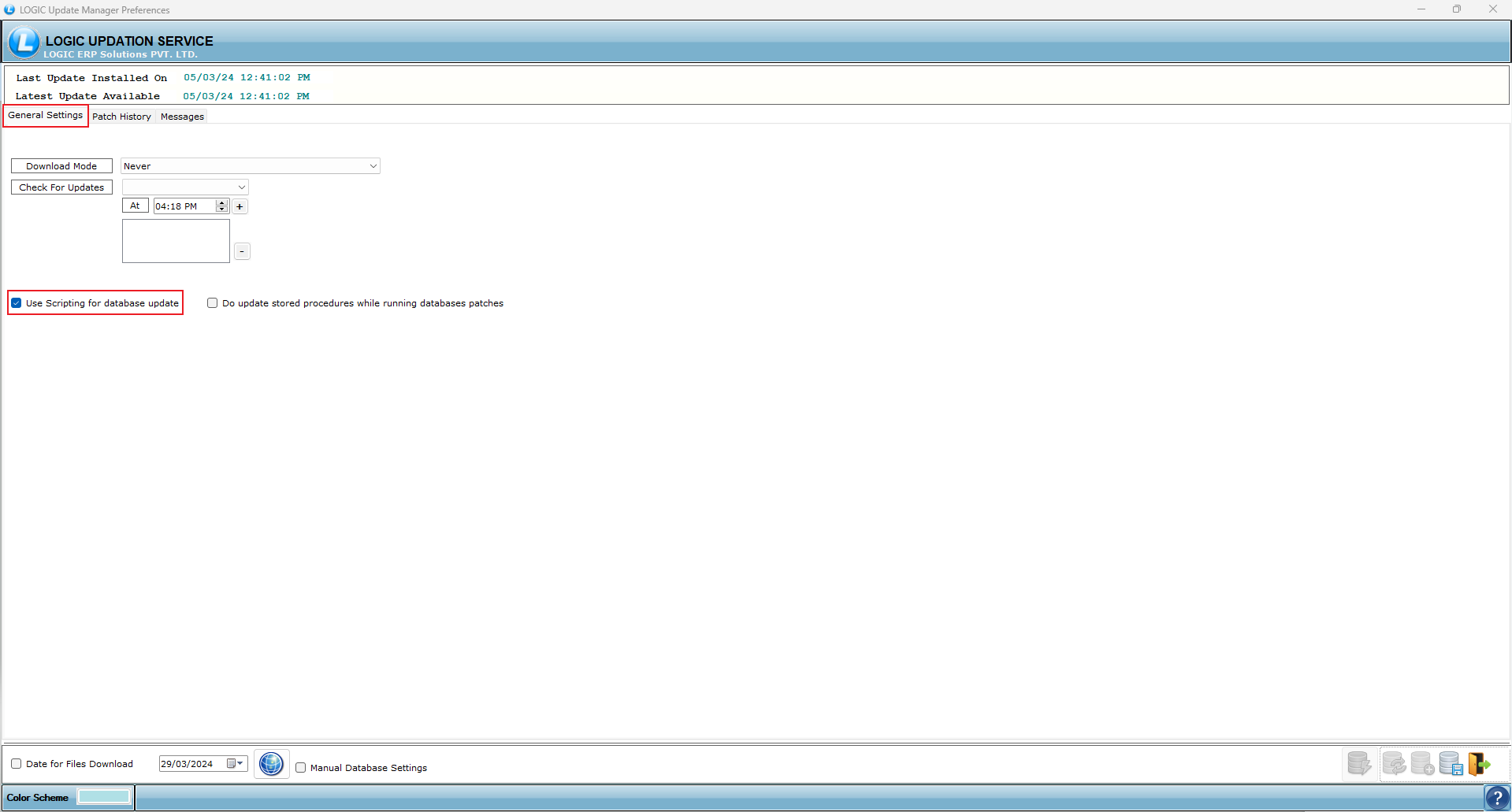Enable Do update stored procedures checkbox

point(213,303)
